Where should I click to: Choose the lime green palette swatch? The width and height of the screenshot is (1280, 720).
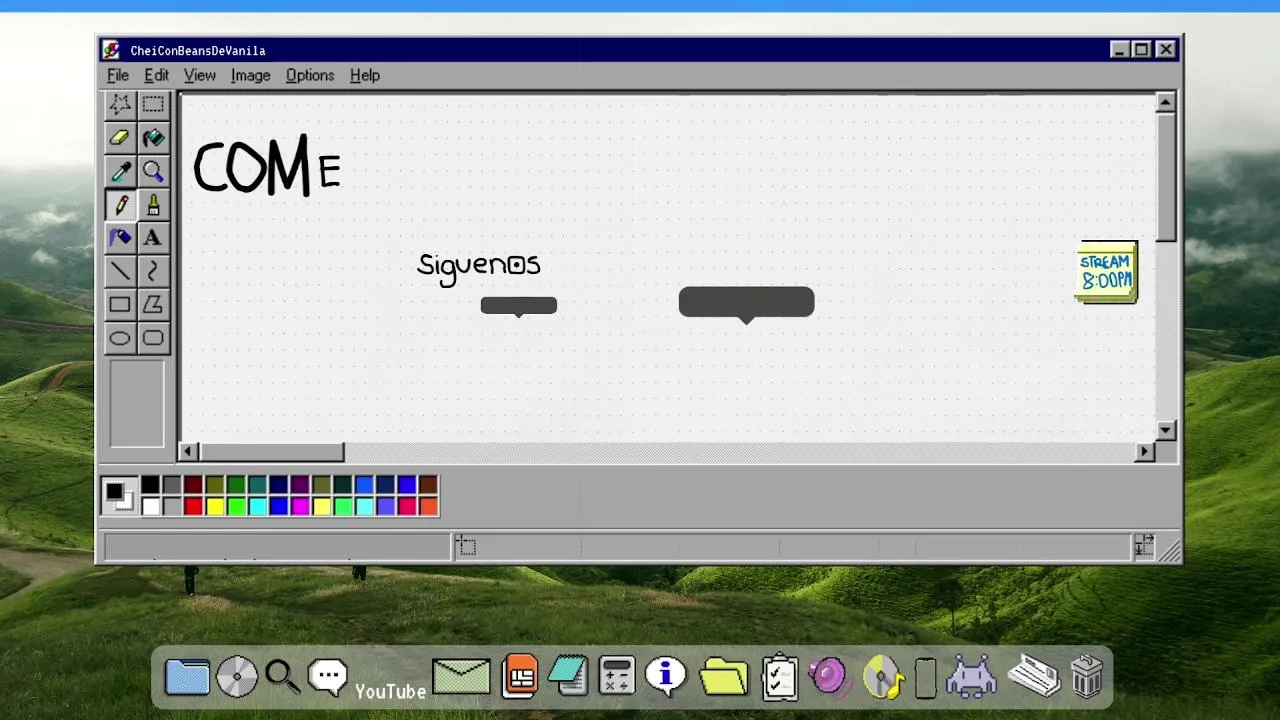click(236, 506)
